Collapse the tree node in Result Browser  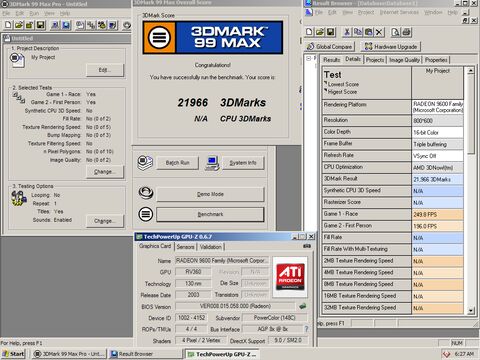(x=309, y=58)
